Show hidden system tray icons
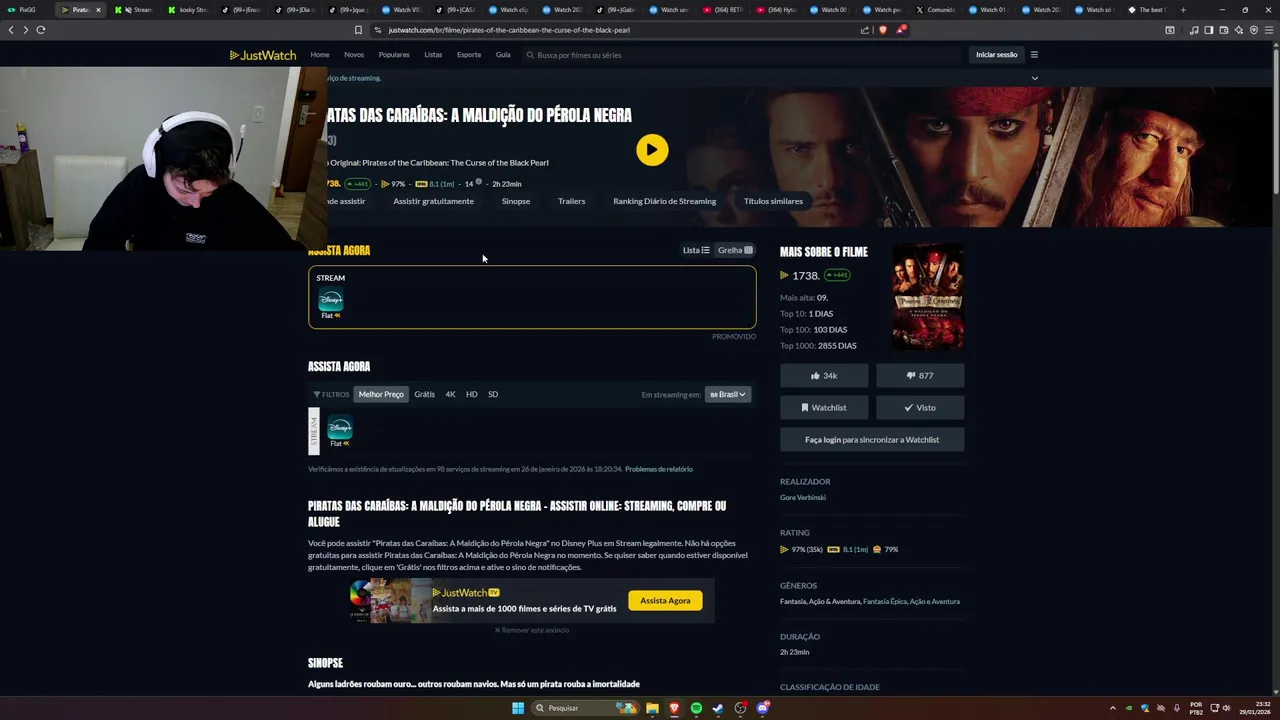1280x720 pixels. pyautogui.click(x=1113, y=708)
